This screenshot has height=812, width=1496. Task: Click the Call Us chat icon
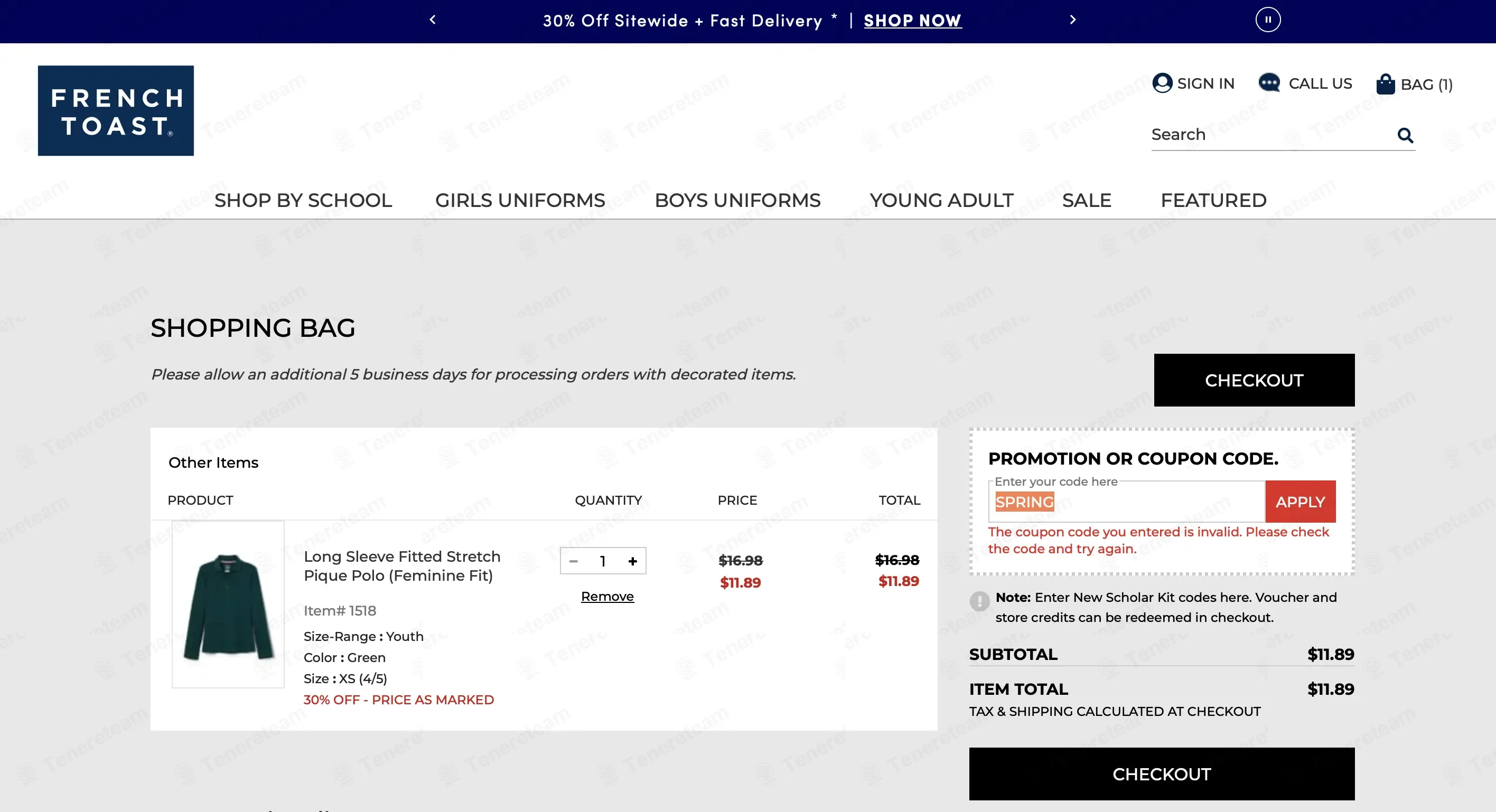pos(1269,83)
